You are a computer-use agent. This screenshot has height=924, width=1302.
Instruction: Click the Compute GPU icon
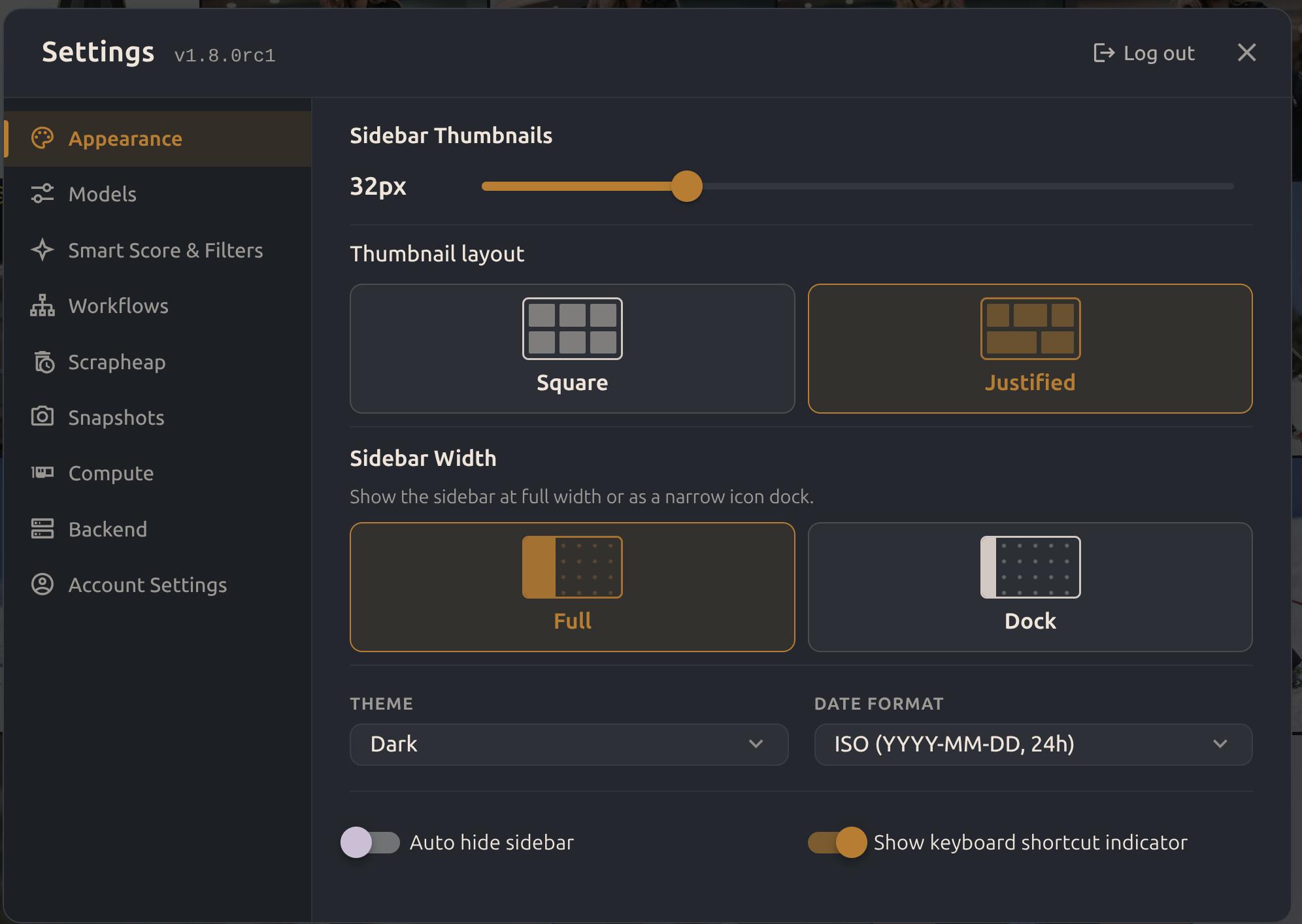pyautogui.click(x=42, y=472)
